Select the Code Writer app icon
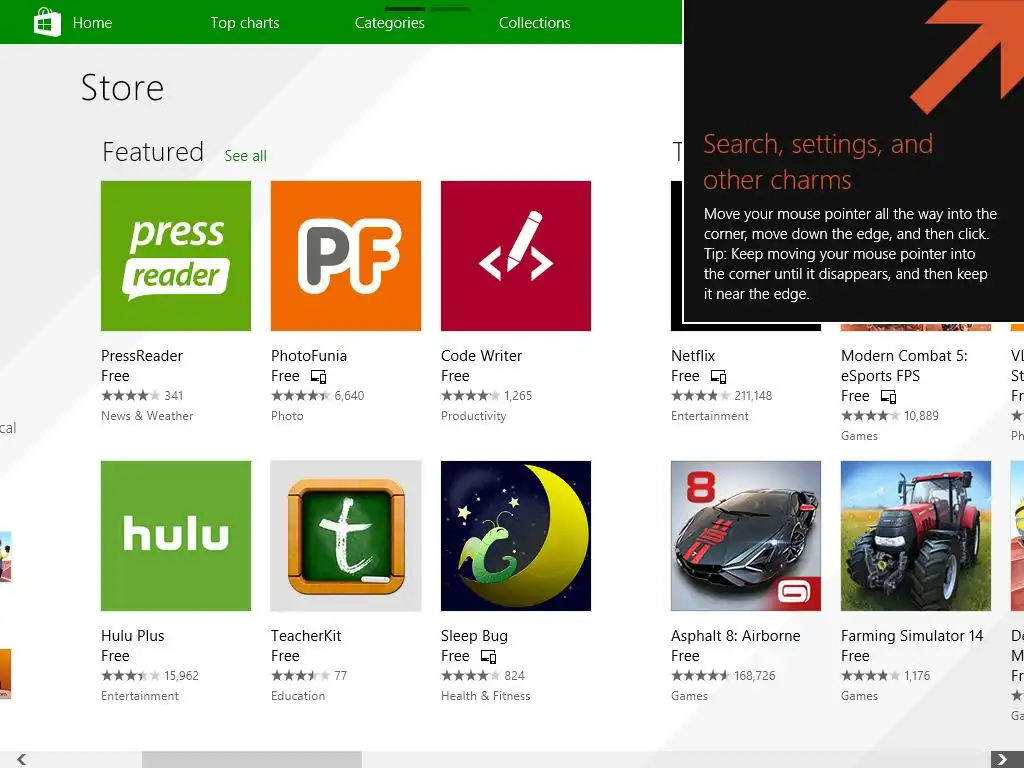Image resolution: width=1024 pixels, height=768 pixels. click(516, 256)
